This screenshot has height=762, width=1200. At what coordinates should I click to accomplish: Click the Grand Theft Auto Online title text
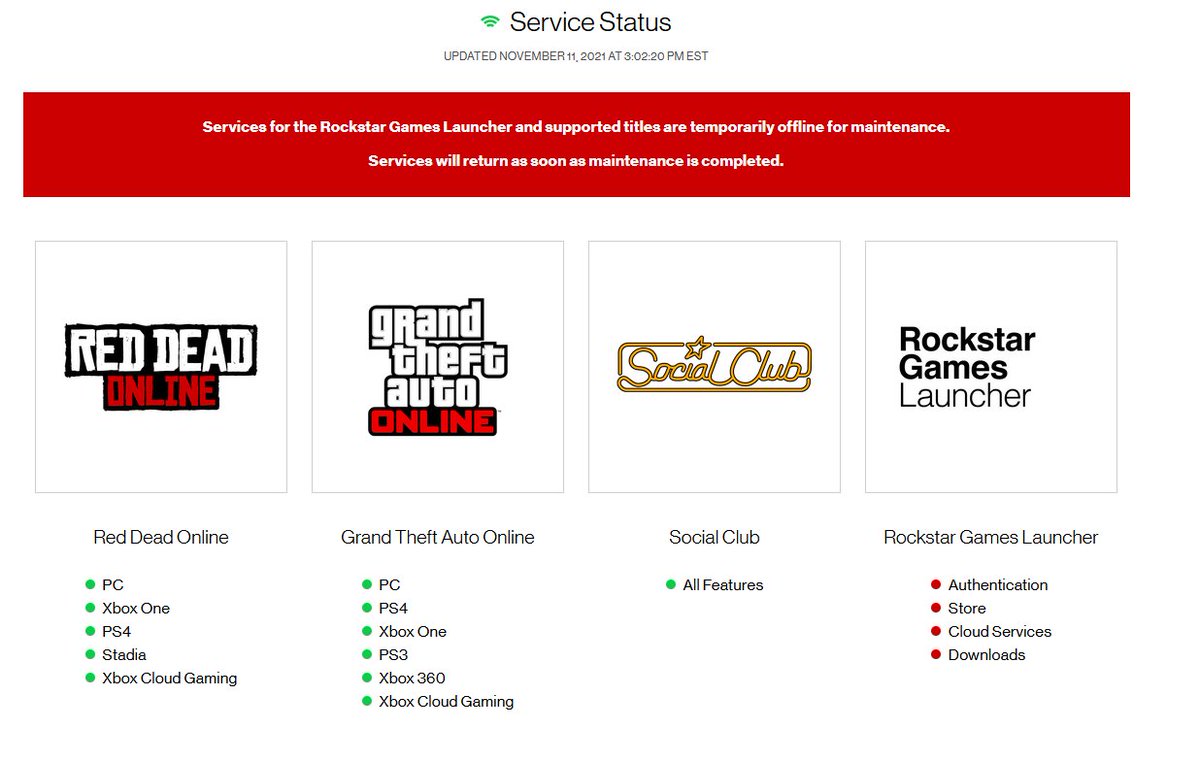(x=438, y=537)
